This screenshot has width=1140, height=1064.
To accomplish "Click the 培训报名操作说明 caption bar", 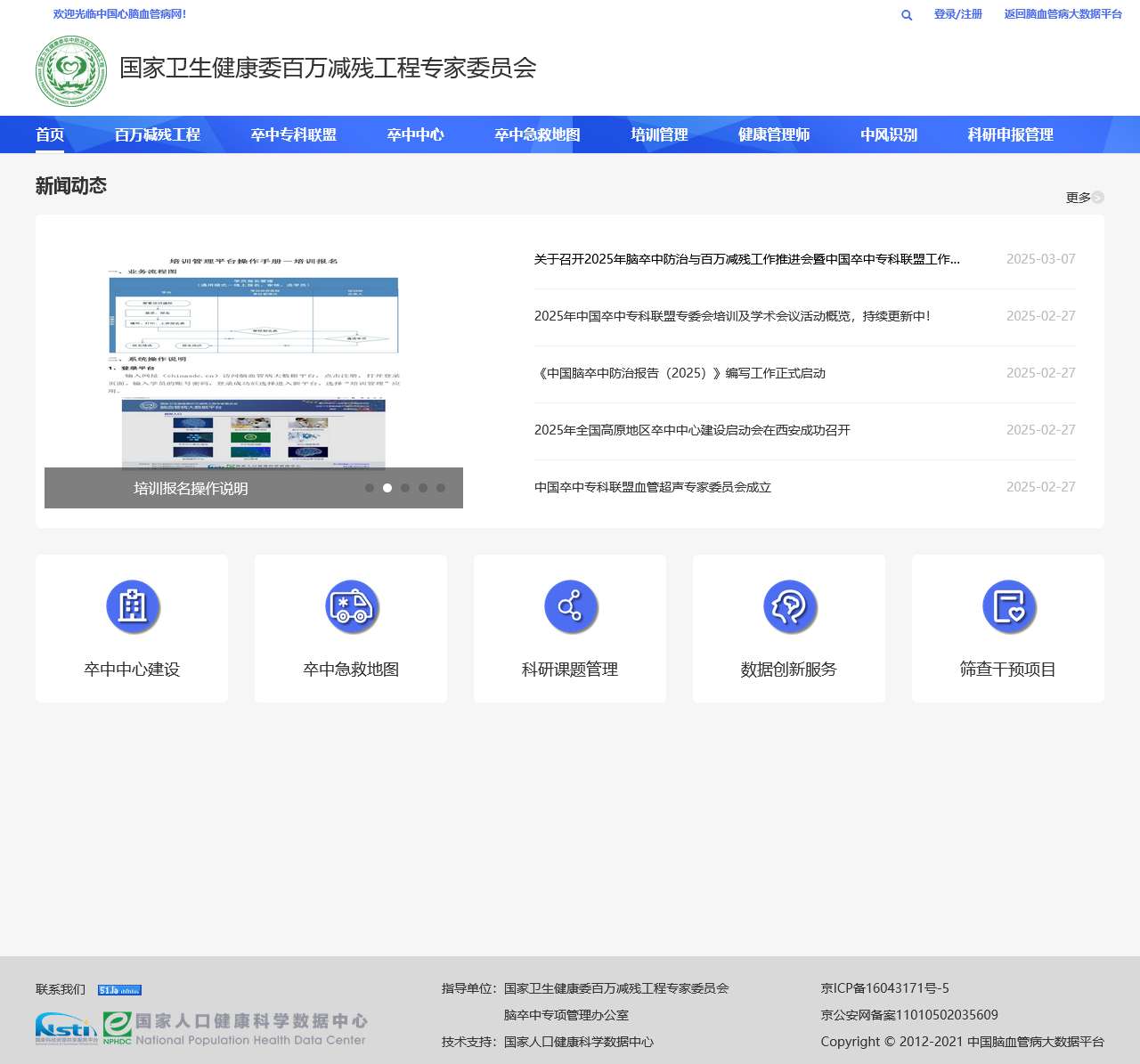I will pyautogui.click(x=254, y=488).
